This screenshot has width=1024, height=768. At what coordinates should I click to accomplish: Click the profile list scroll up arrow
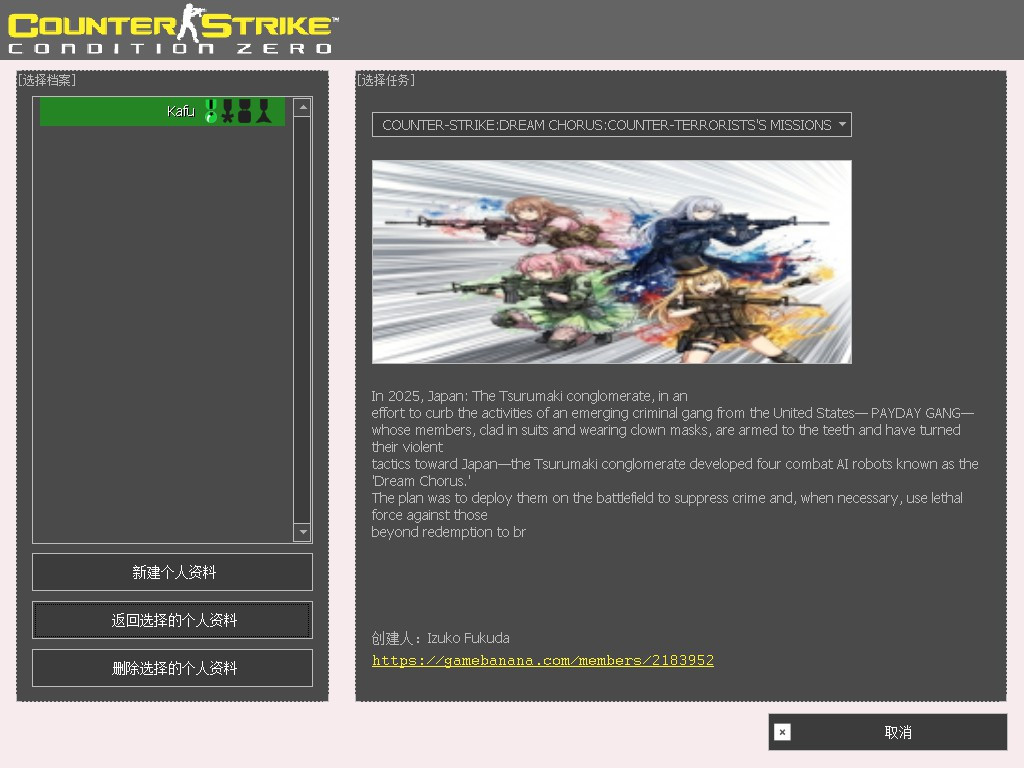302,107
